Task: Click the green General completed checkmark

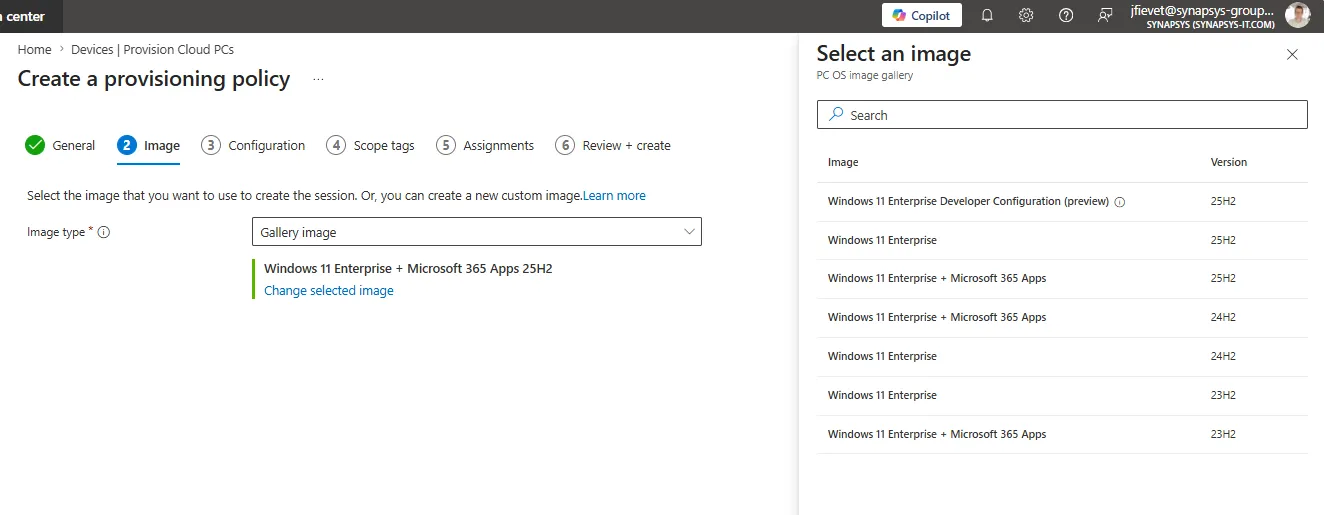Action: pos(35,145)
